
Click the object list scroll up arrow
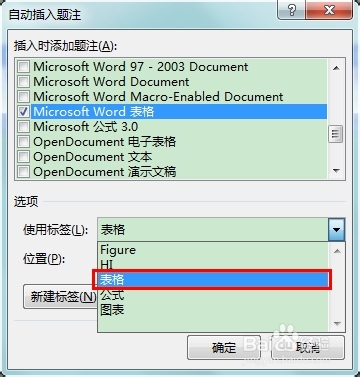pos(336,68)
